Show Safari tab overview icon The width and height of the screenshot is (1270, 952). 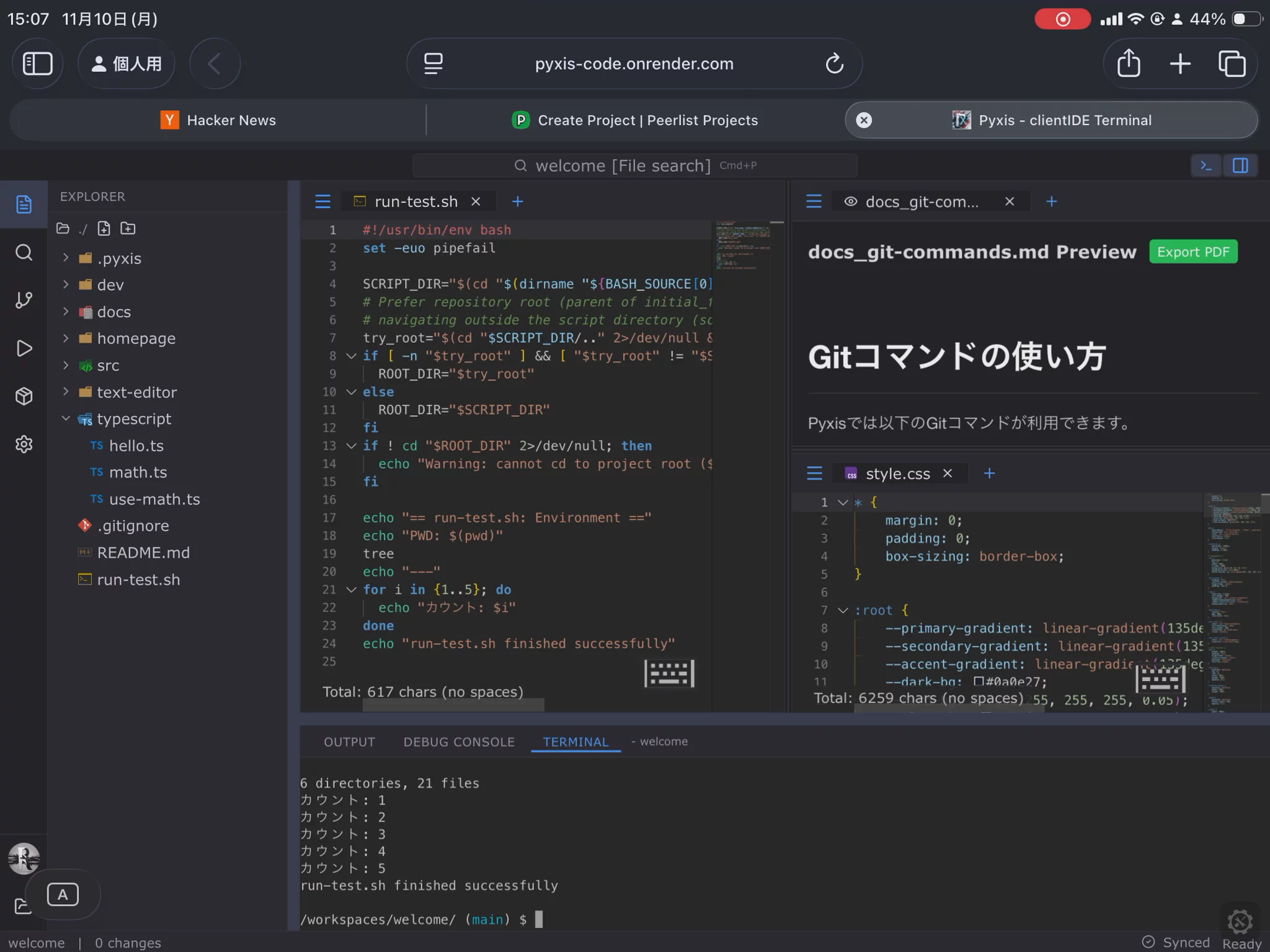[x=1232, y=63]
